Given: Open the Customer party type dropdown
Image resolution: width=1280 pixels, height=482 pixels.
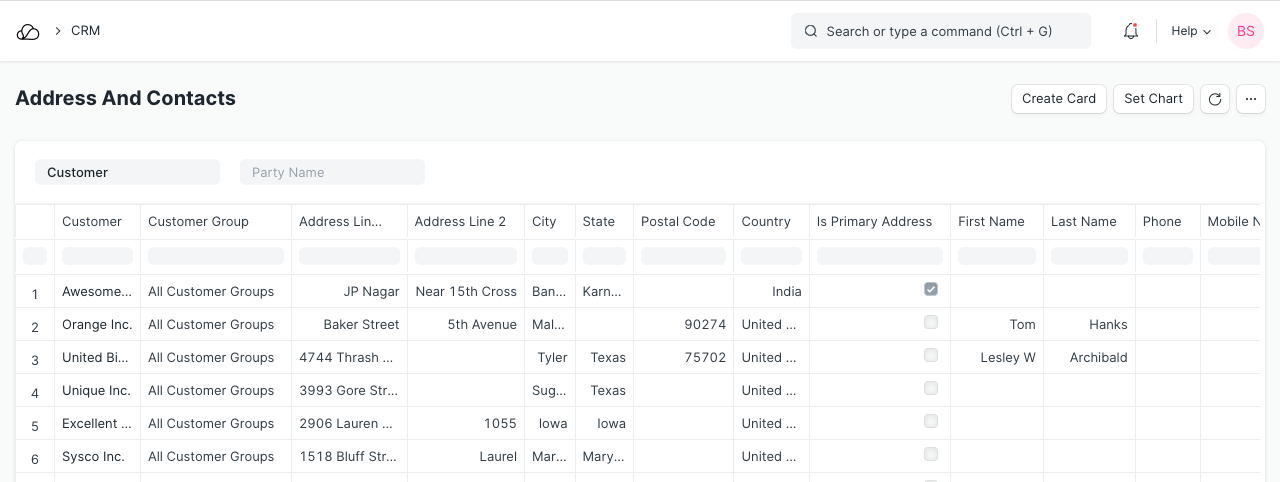Looking at the screenshot, I should (127, 172).
